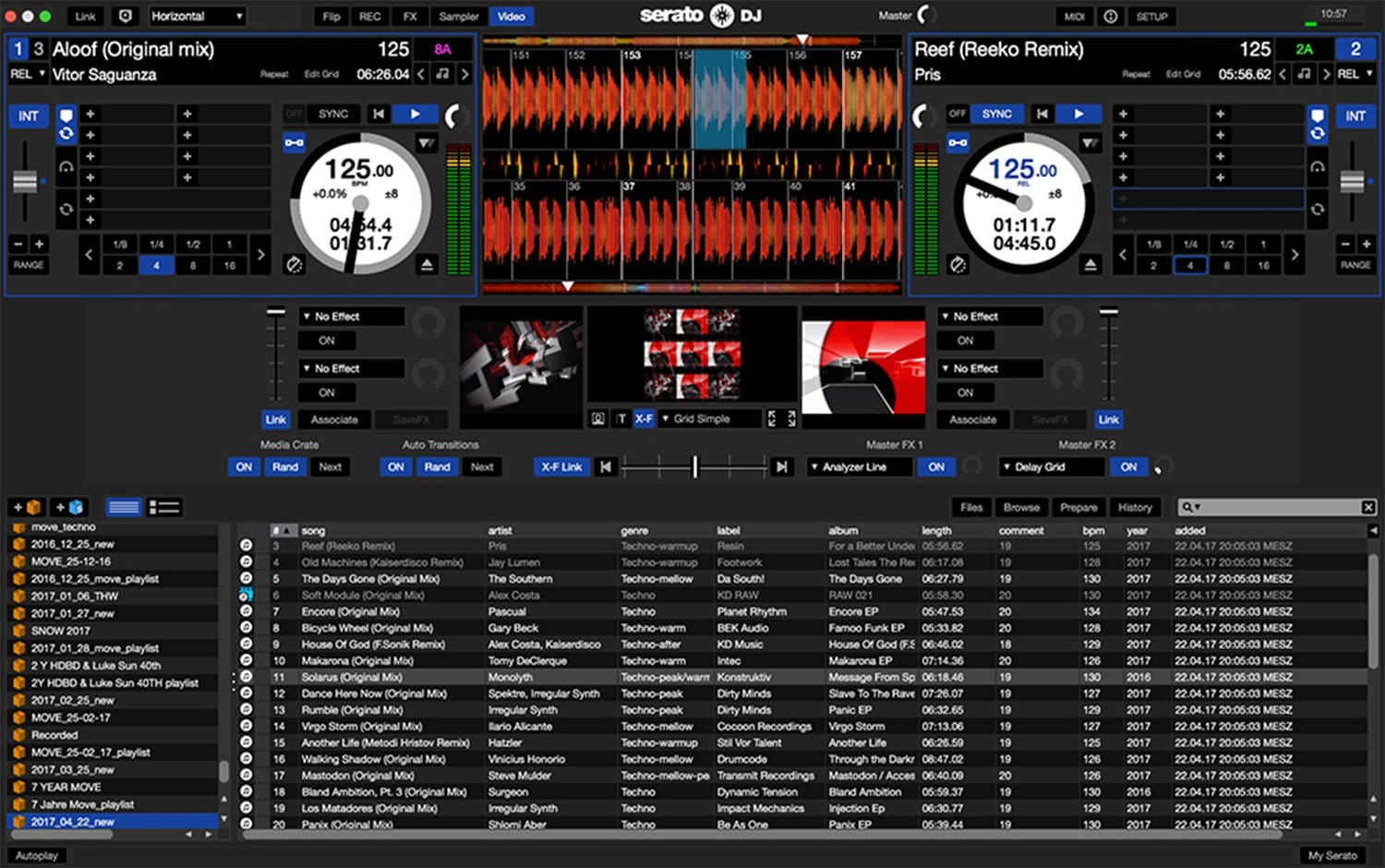Open the Sampler panel tab
Image resolution: width=1385 pixels, height=868 pixels.
pyautogui.click(x=459, y=17)
